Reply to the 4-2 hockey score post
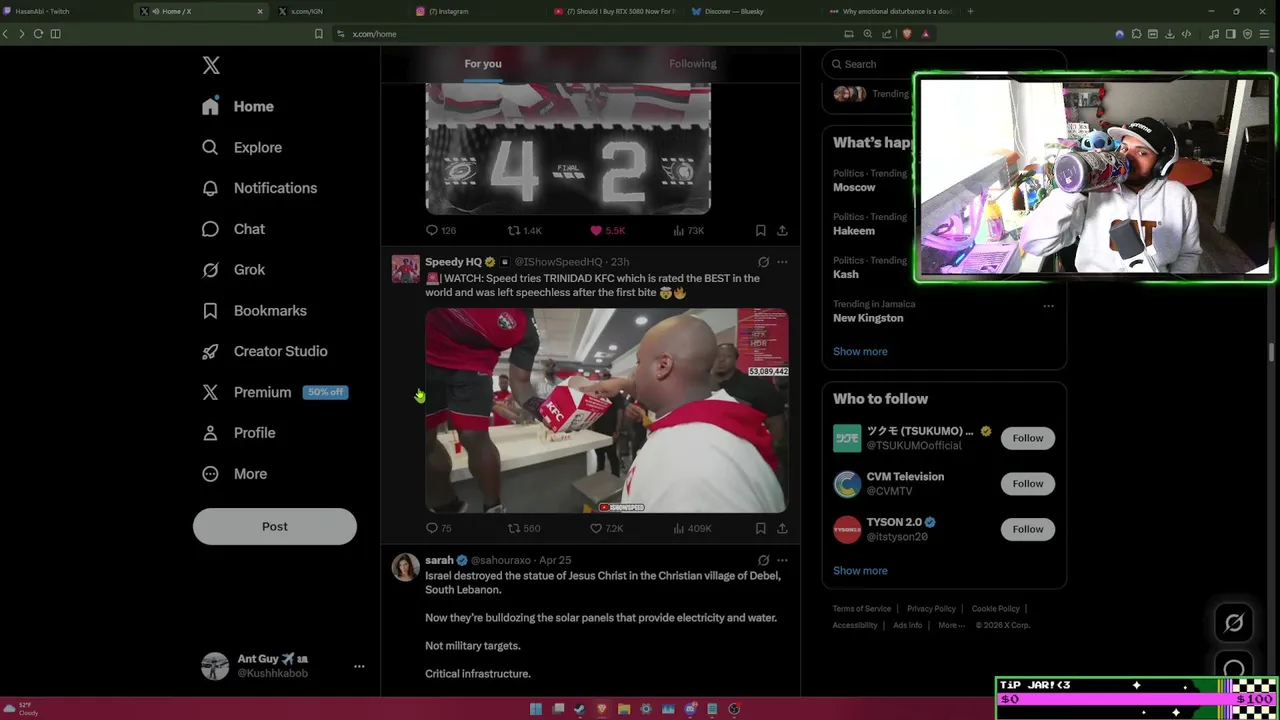Image resolution: width=1280 pixels, height=720 pixels. click(441, 230)
